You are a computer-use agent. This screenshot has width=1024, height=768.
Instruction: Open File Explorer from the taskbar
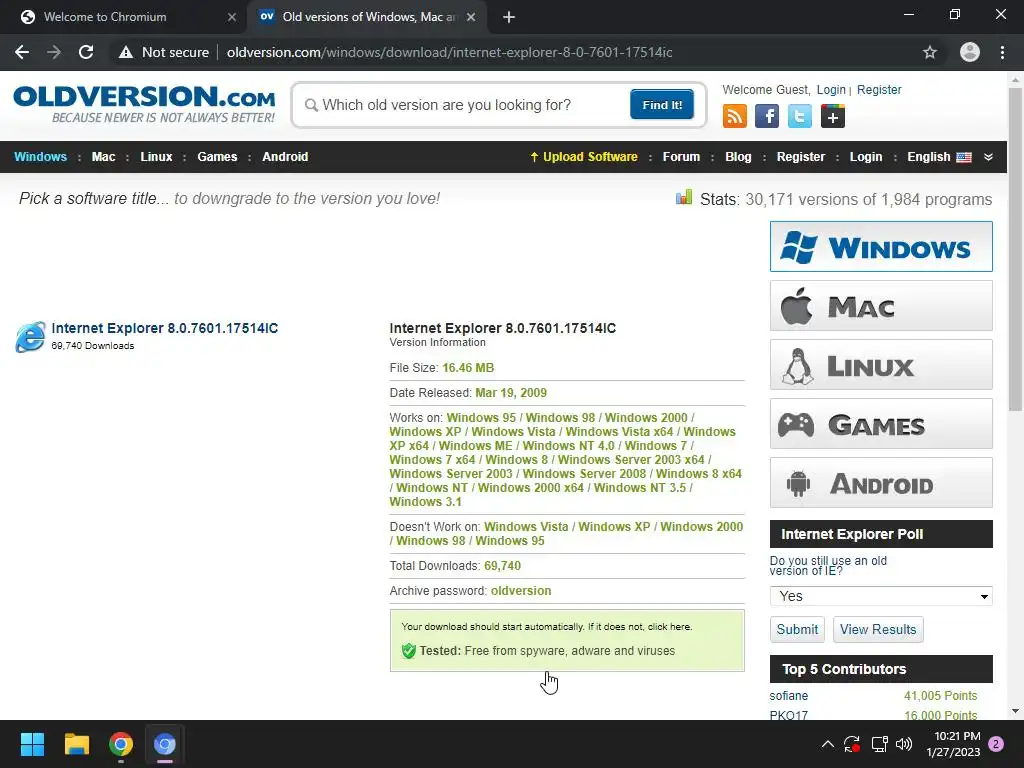(x=76, y=744)
